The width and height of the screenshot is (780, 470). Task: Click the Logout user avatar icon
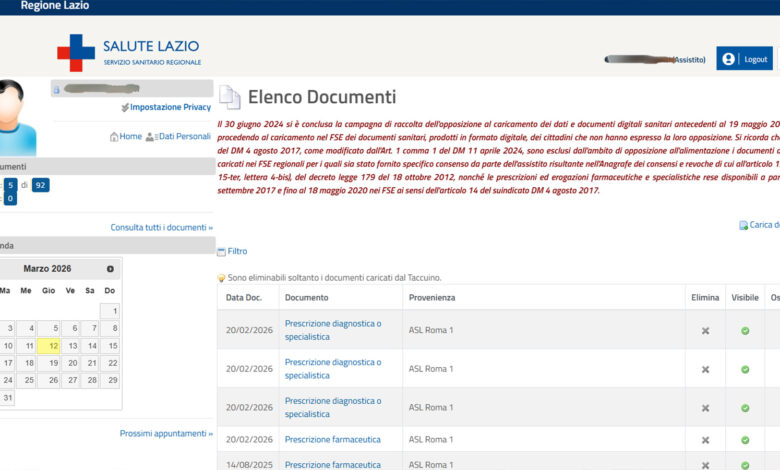(x=728, y=59)
